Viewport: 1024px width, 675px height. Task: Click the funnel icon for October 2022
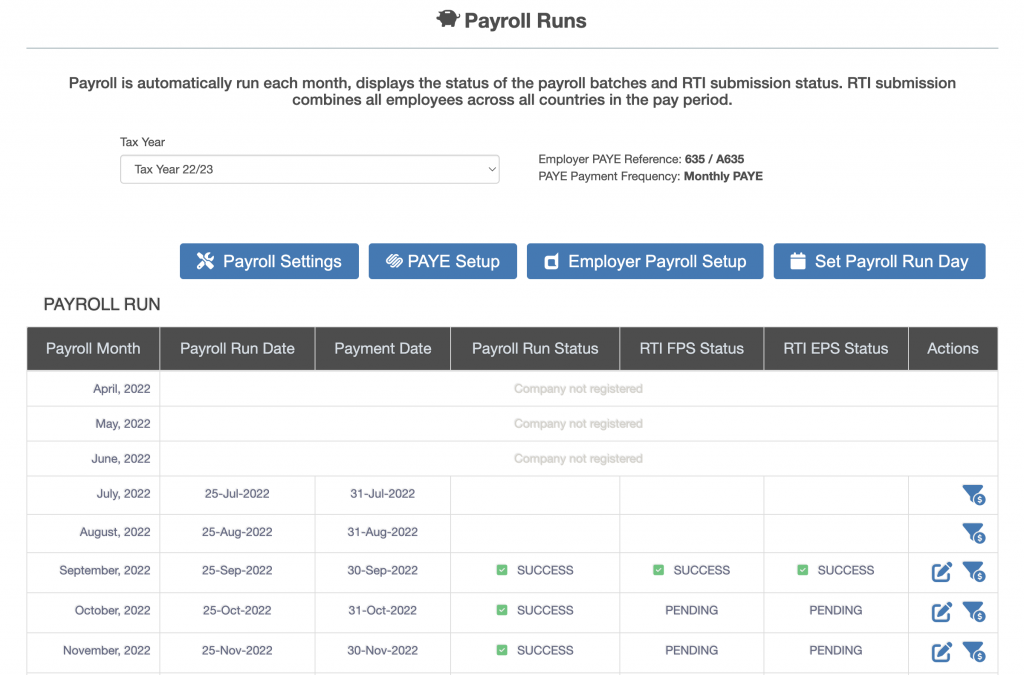coord(972,612)
